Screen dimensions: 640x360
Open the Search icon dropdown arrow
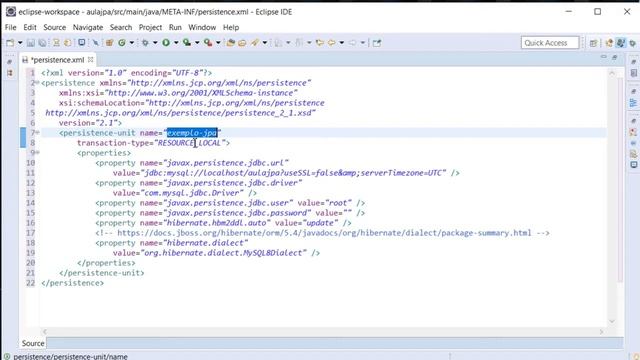pos(264,42)
